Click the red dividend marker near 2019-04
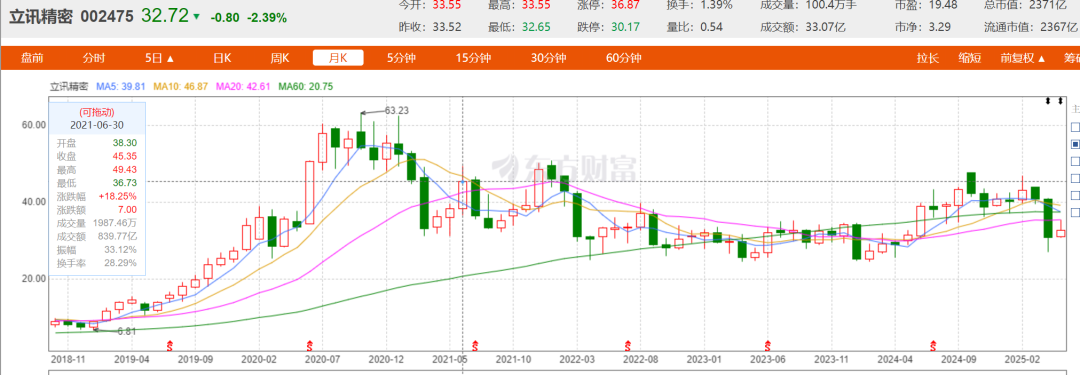1080x375 pixels. pos(169,344)
